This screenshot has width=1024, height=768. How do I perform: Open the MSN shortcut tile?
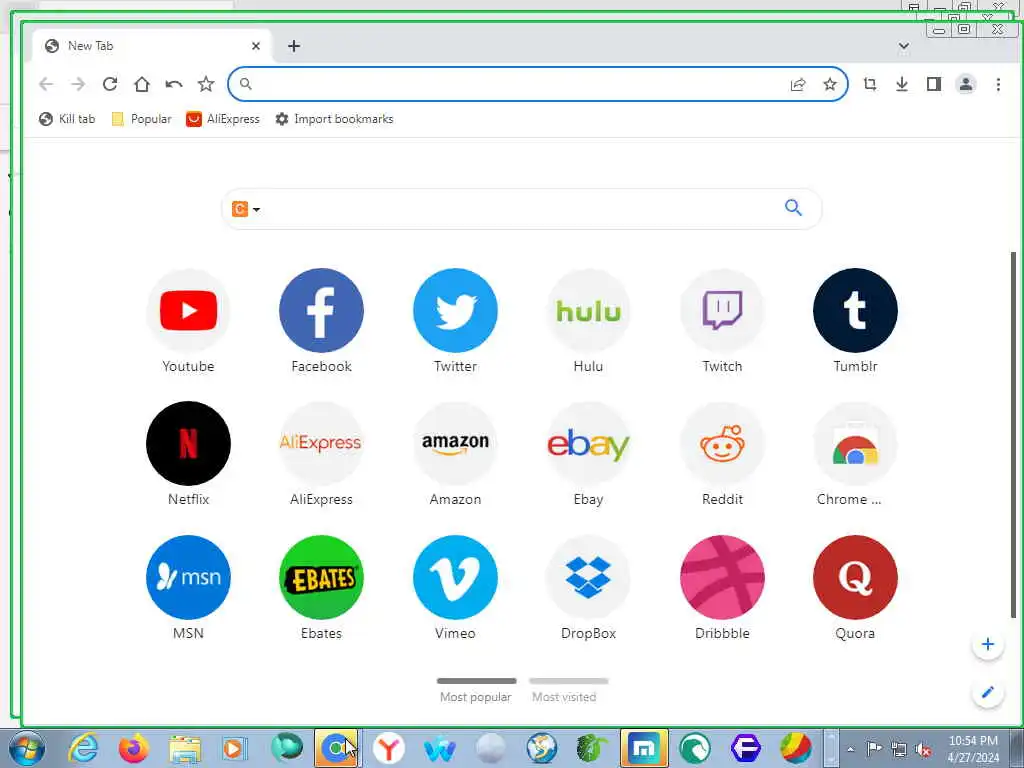188,588
